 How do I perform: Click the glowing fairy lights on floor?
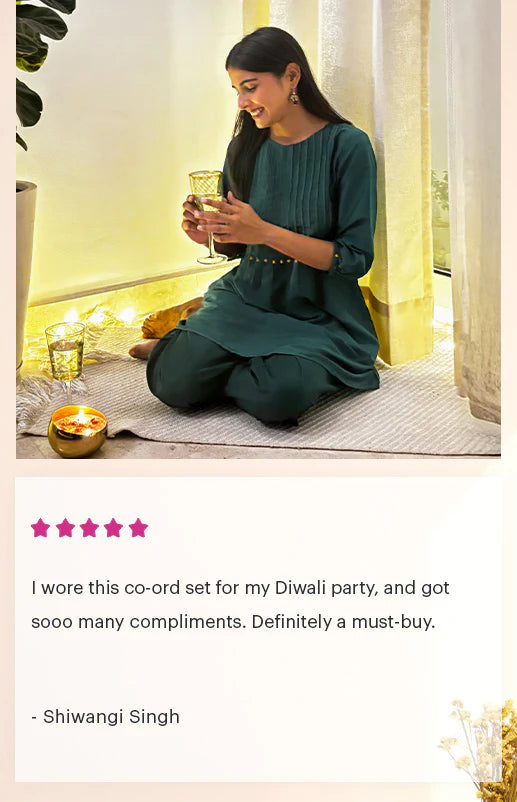point(97,317)
